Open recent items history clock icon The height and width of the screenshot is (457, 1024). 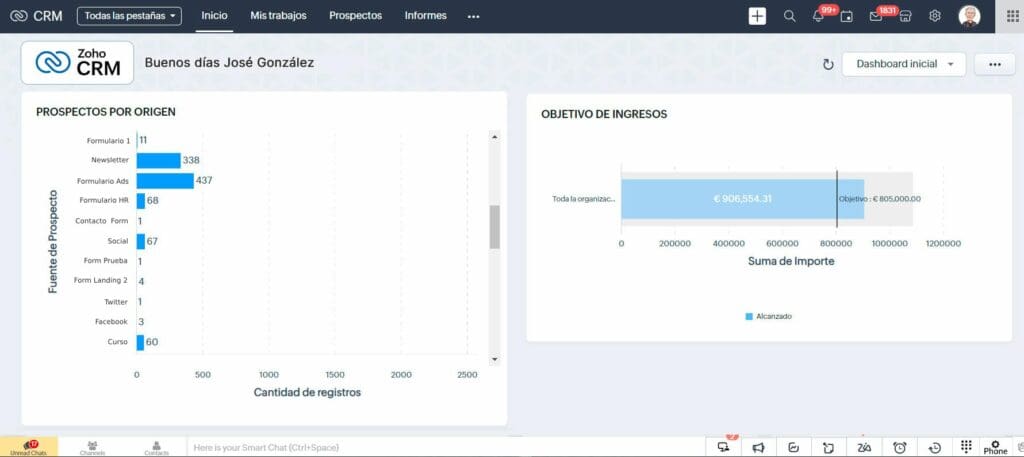pyautogui.click(x=935, y=447)
